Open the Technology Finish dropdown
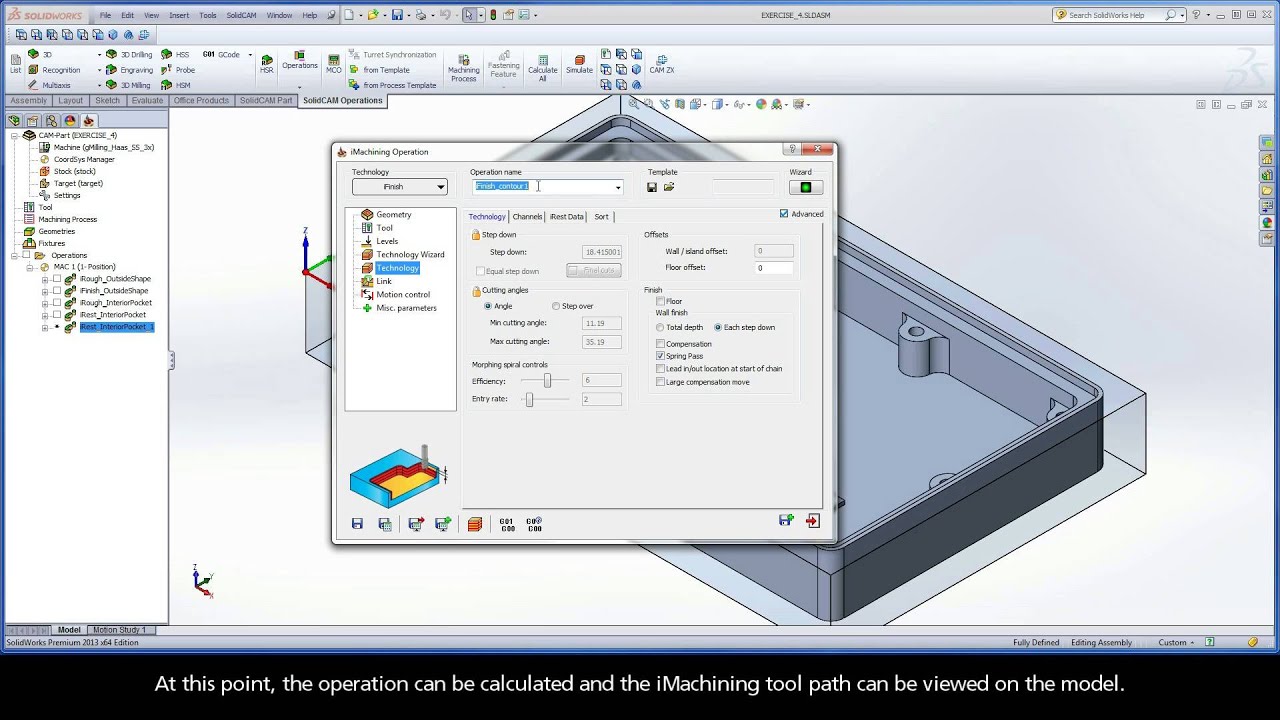The width and height of the screenshot is (1280, 720). [x=399, y=187]
